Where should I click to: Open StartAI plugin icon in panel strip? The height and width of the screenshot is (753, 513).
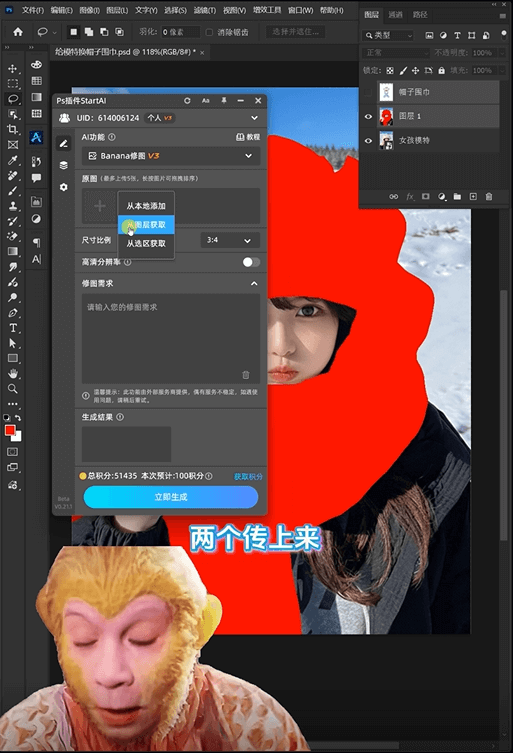click(x=36, y=138)
